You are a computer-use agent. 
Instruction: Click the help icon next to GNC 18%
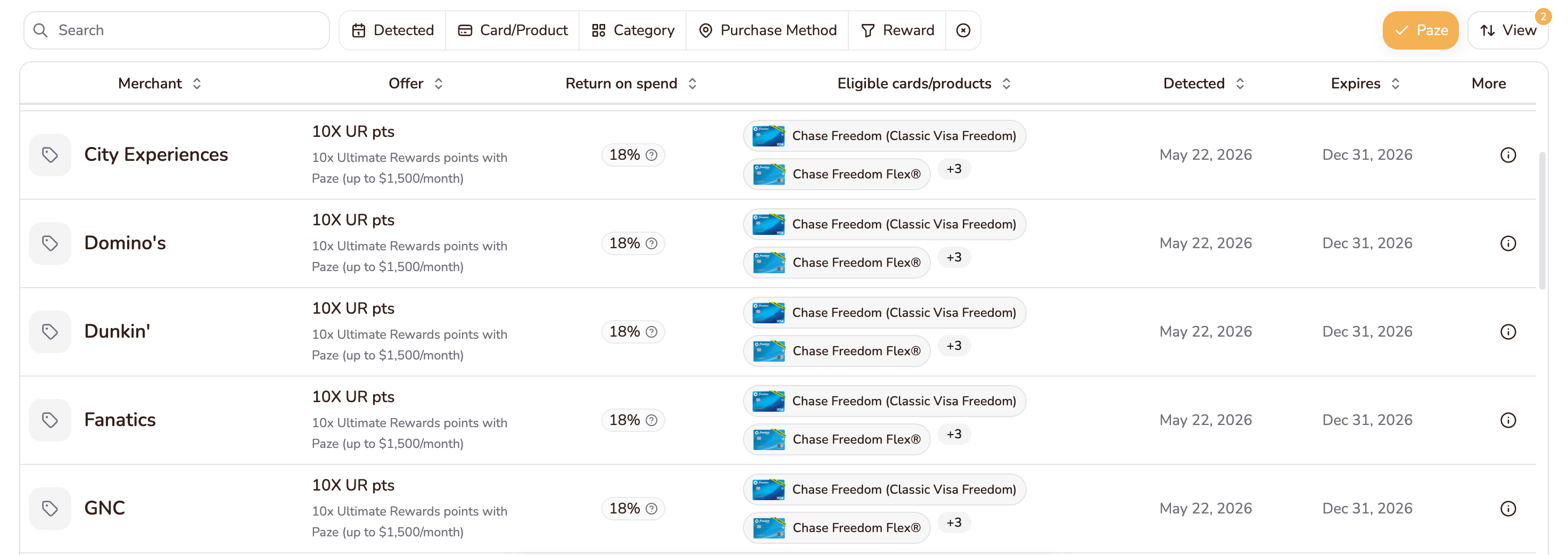[651, 508]
